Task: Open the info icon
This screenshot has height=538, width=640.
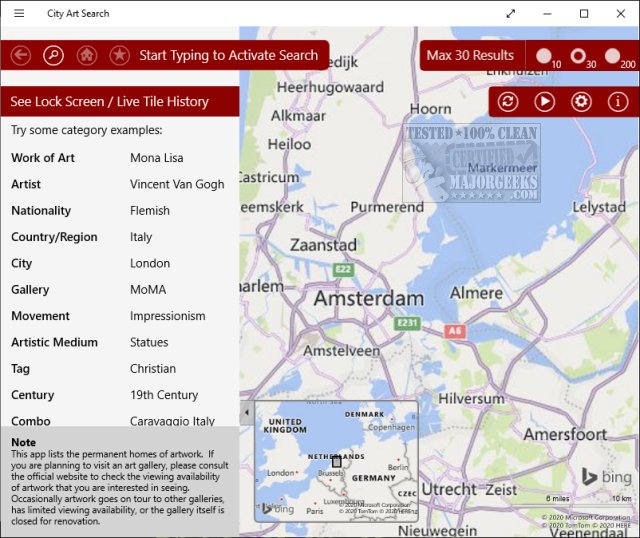Action: (618, 101)
